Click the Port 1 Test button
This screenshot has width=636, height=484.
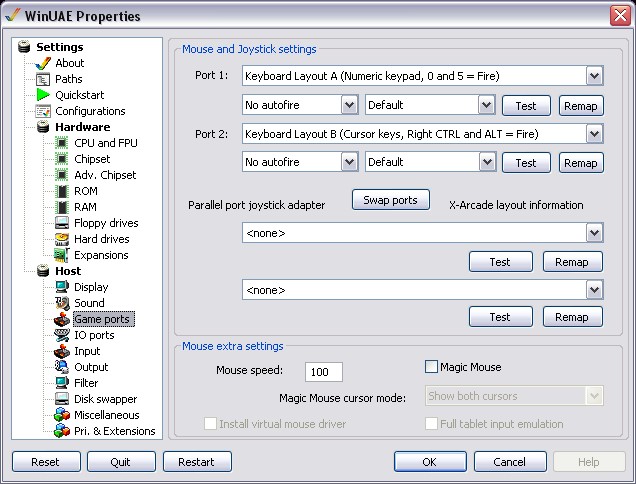point(526,106)
